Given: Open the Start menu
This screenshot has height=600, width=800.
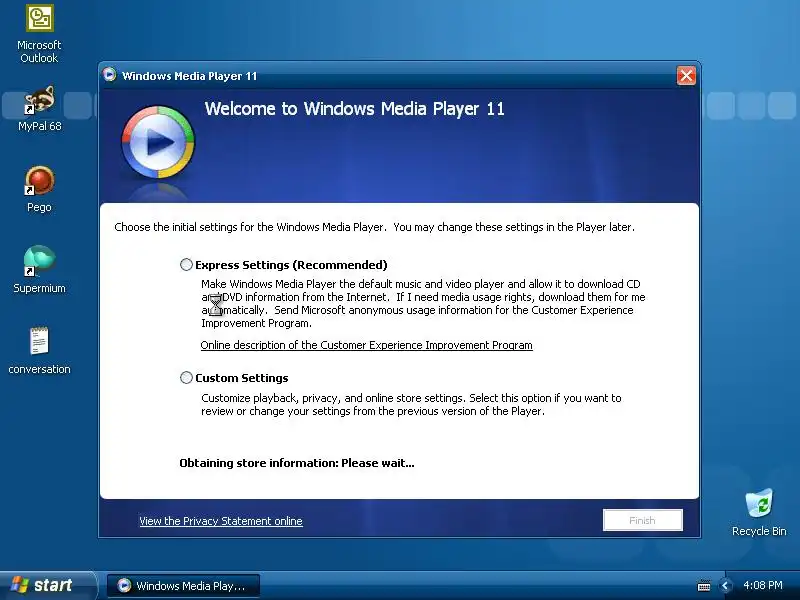Looking at the screenshot, I should click(x=47, y=585).
